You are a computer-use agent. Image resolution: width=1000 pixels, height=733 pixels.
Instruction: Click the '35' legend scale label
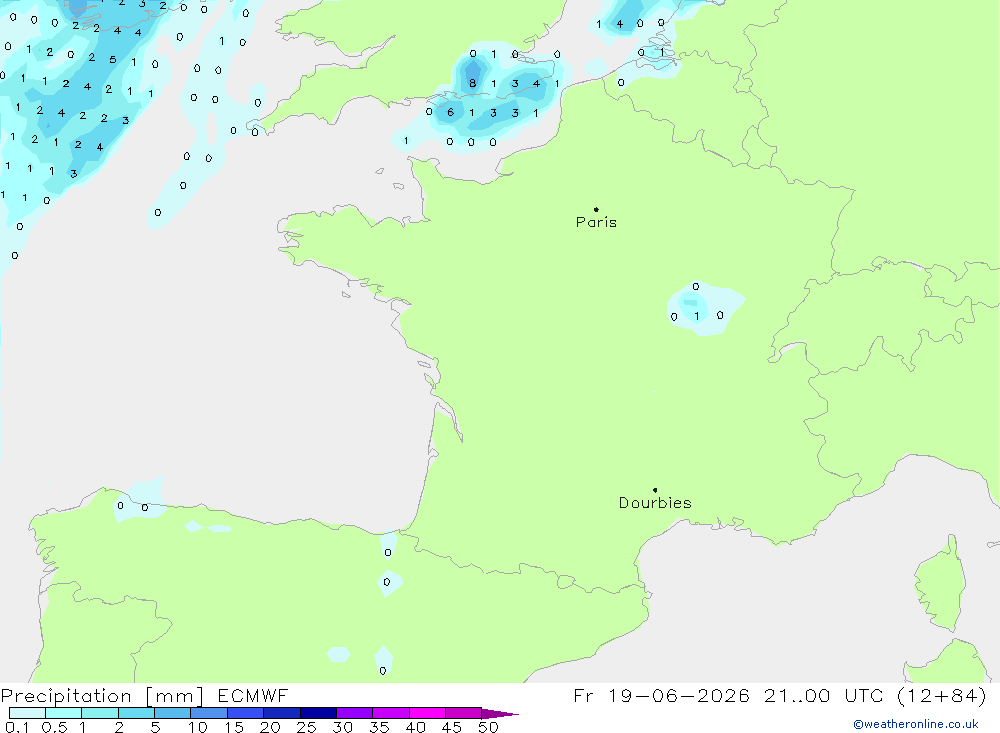(x=379, y=727)
